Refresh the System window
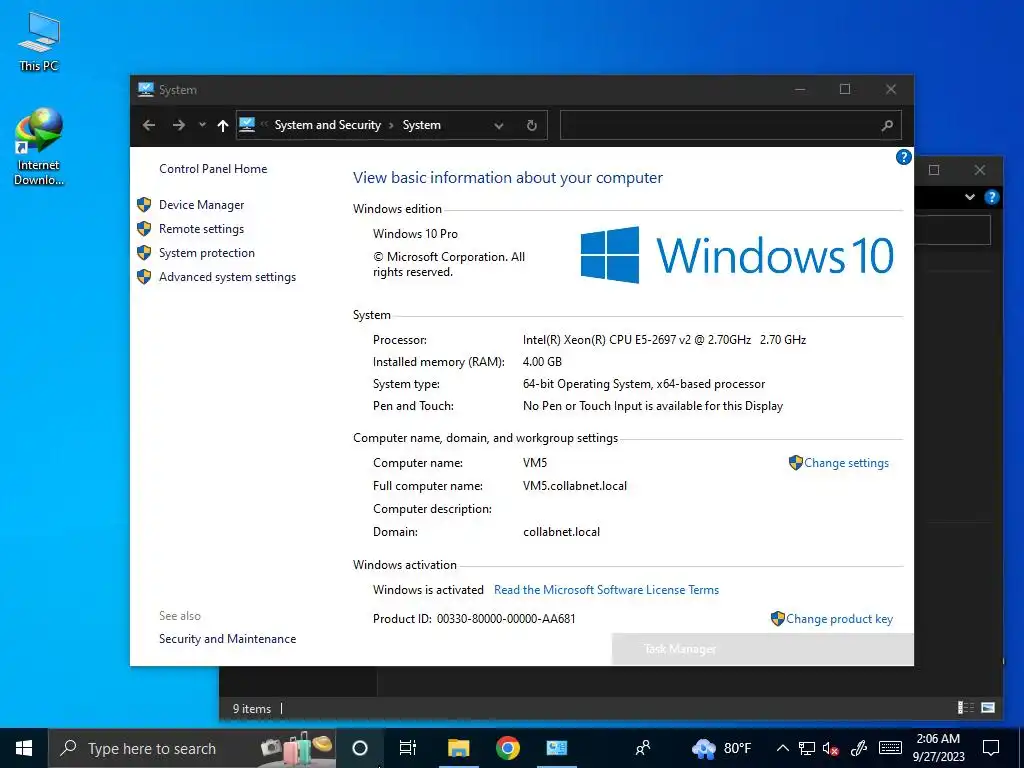This screenshot has width=1024, height=768. [x=532, y=125]
